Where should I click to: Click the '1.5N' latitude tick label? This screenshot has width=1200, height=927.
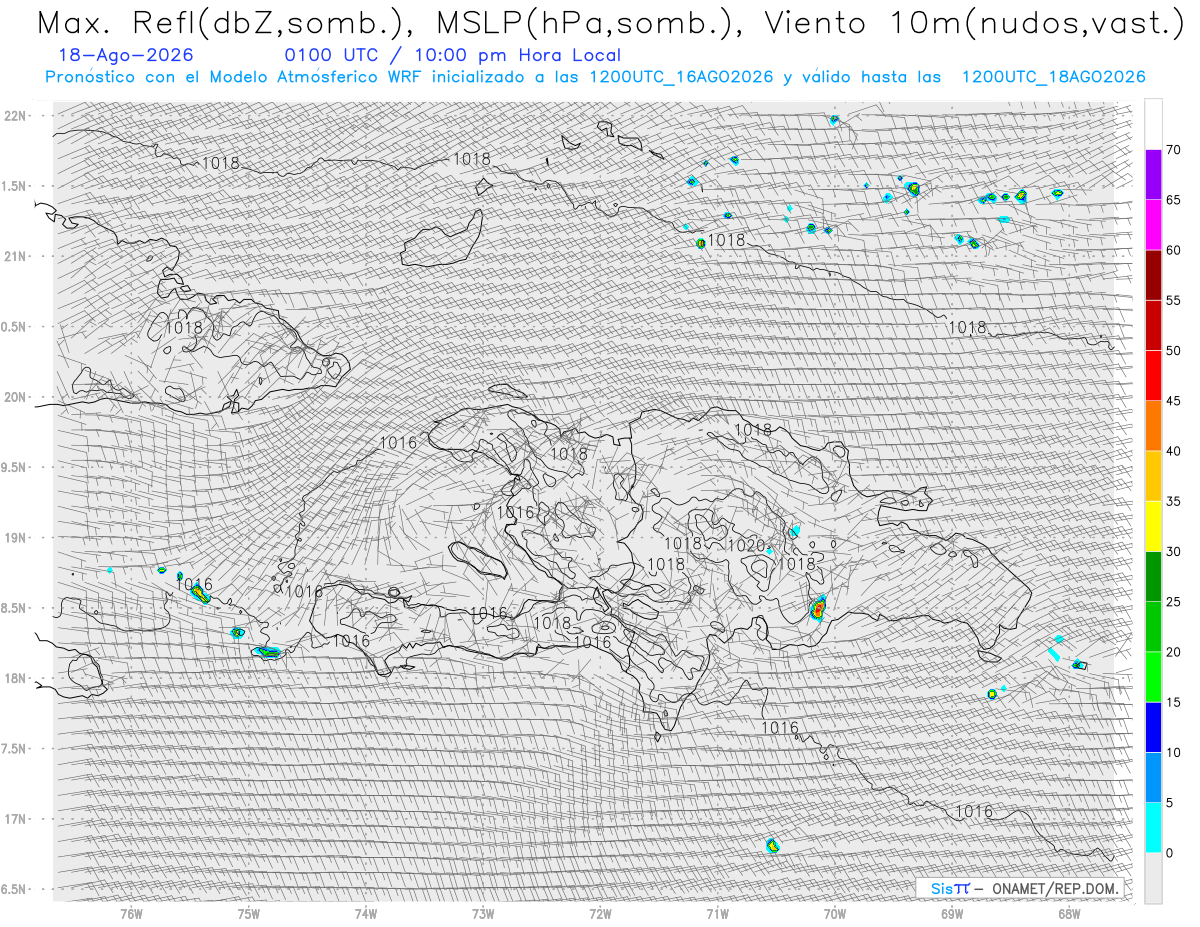15,186
